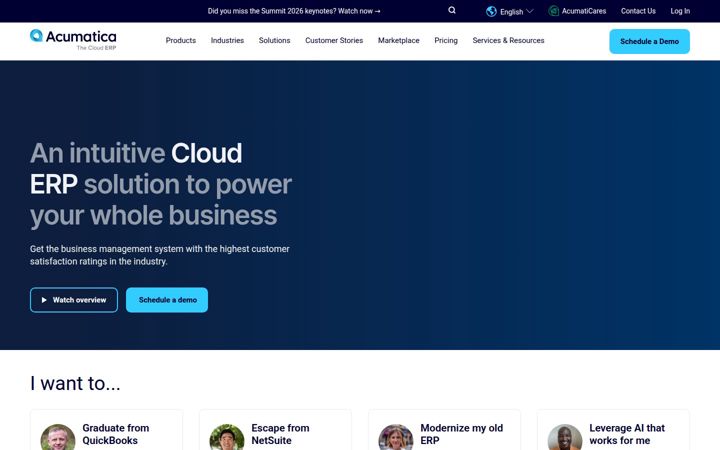Image resolution: width=720 pixels, height=450 pixels.
Task: Click the Log In link
Action: click(680, 11)
